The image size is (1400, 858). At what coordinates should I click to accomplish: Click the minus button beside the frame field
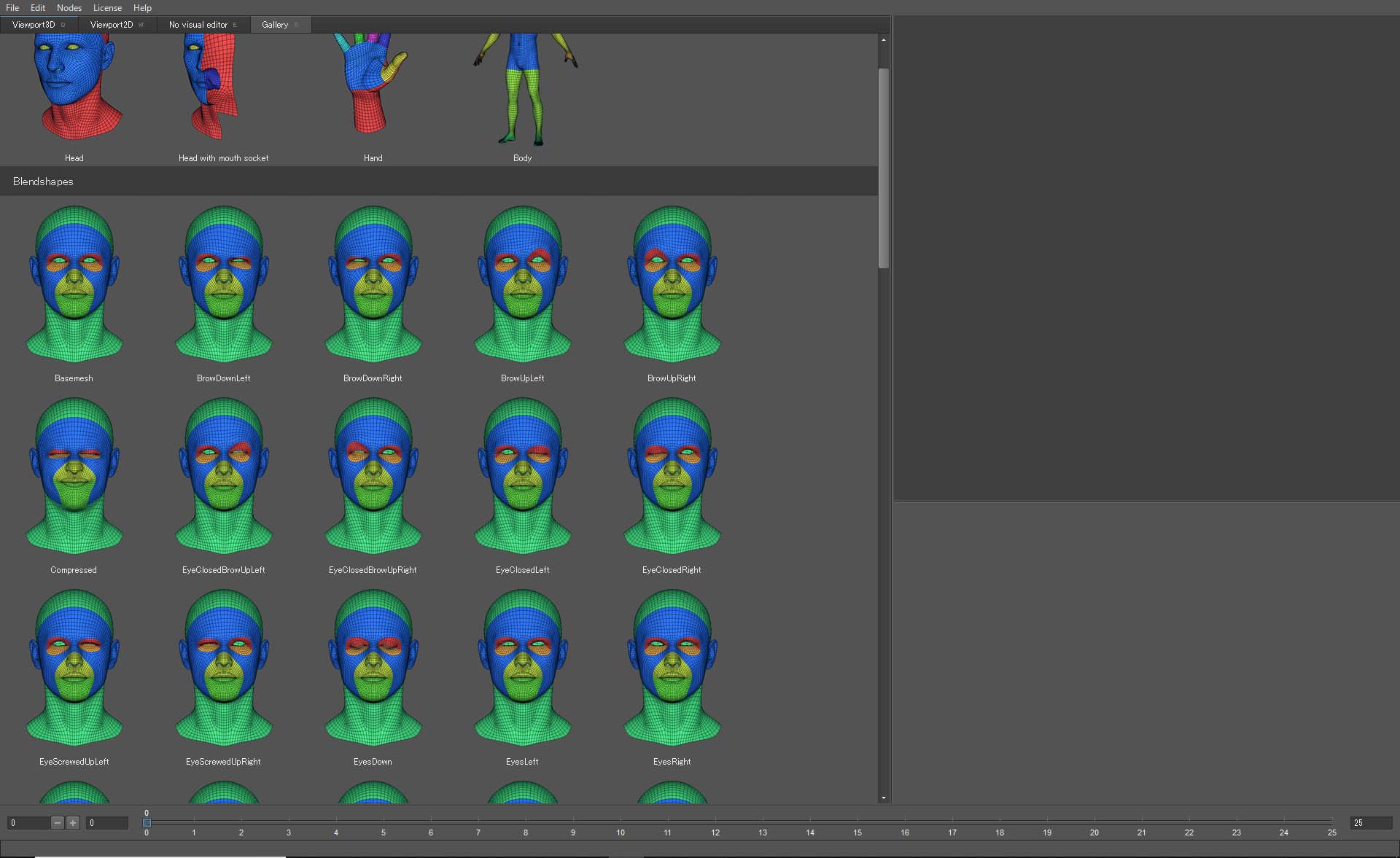tap(58, 823)
